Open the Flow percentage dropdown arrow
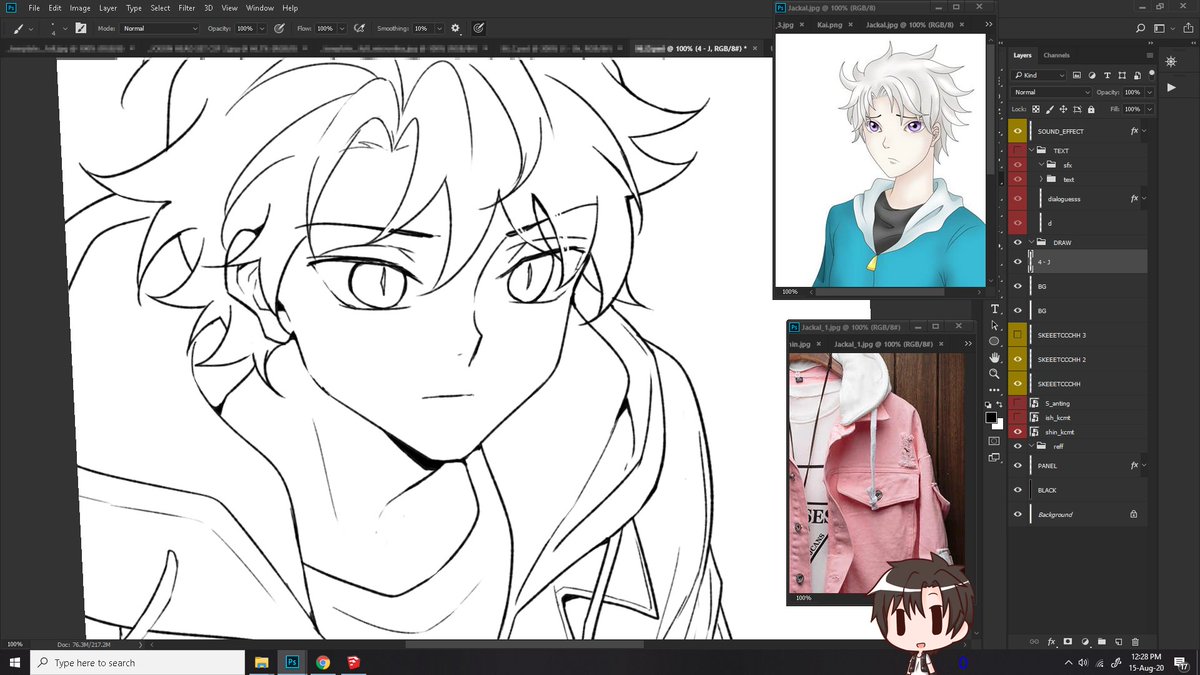Screen dimensions: 1200x675 point(342,28)
